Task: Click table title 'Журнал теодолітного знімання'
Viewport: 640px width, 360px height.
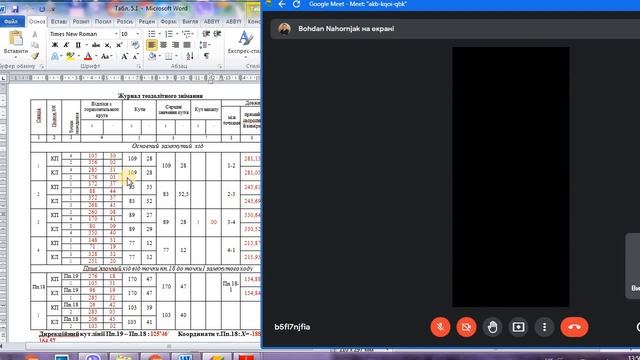Action: tap(160, 96)
